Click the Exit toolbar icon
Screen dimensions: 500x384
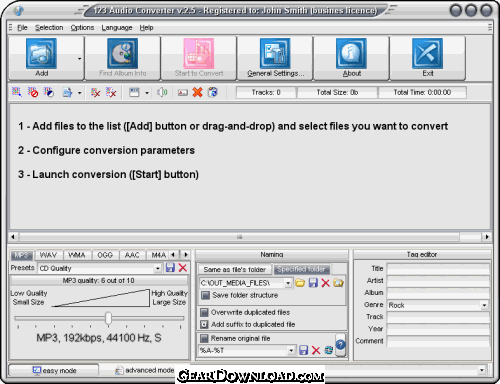click(x=427, y=53)
